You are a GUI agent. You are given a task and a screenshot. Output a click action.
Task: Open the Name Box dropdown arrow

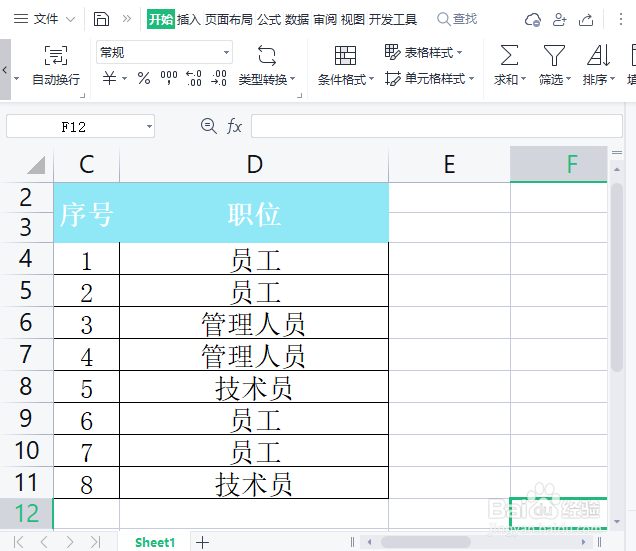point(149,127)
